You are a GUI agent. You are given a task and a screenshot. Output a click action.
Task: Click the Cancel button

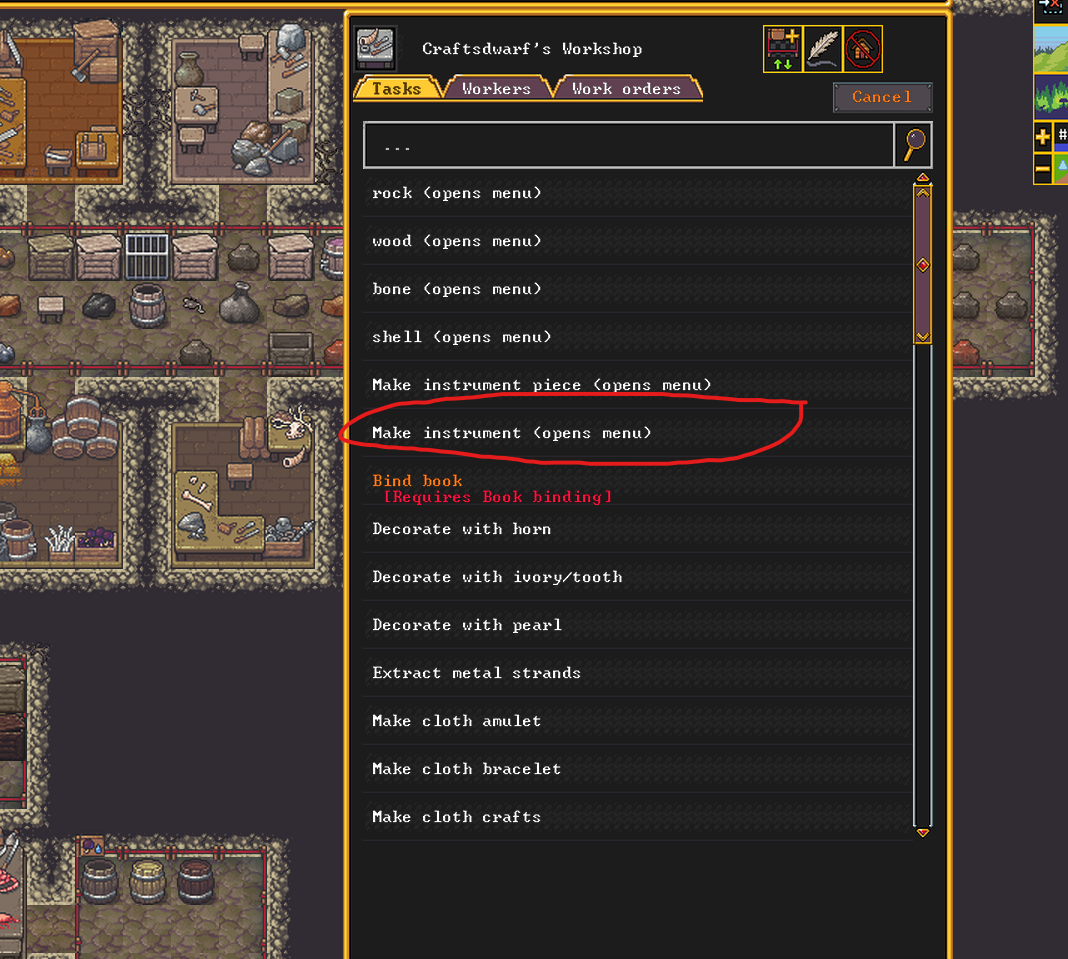(882, 97)
